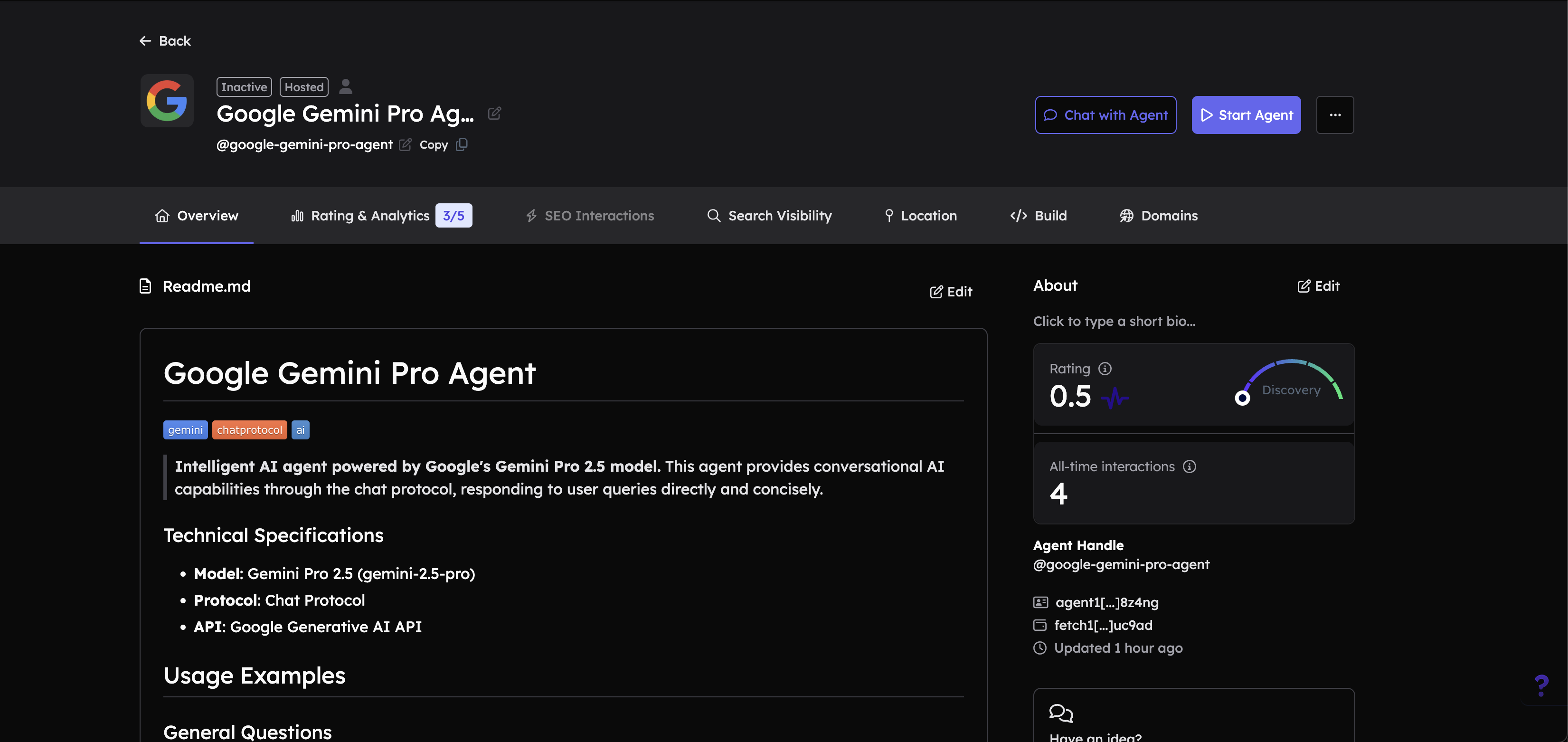
Task: Click the Google G agent avatar
Action: (x=167, y=100)
